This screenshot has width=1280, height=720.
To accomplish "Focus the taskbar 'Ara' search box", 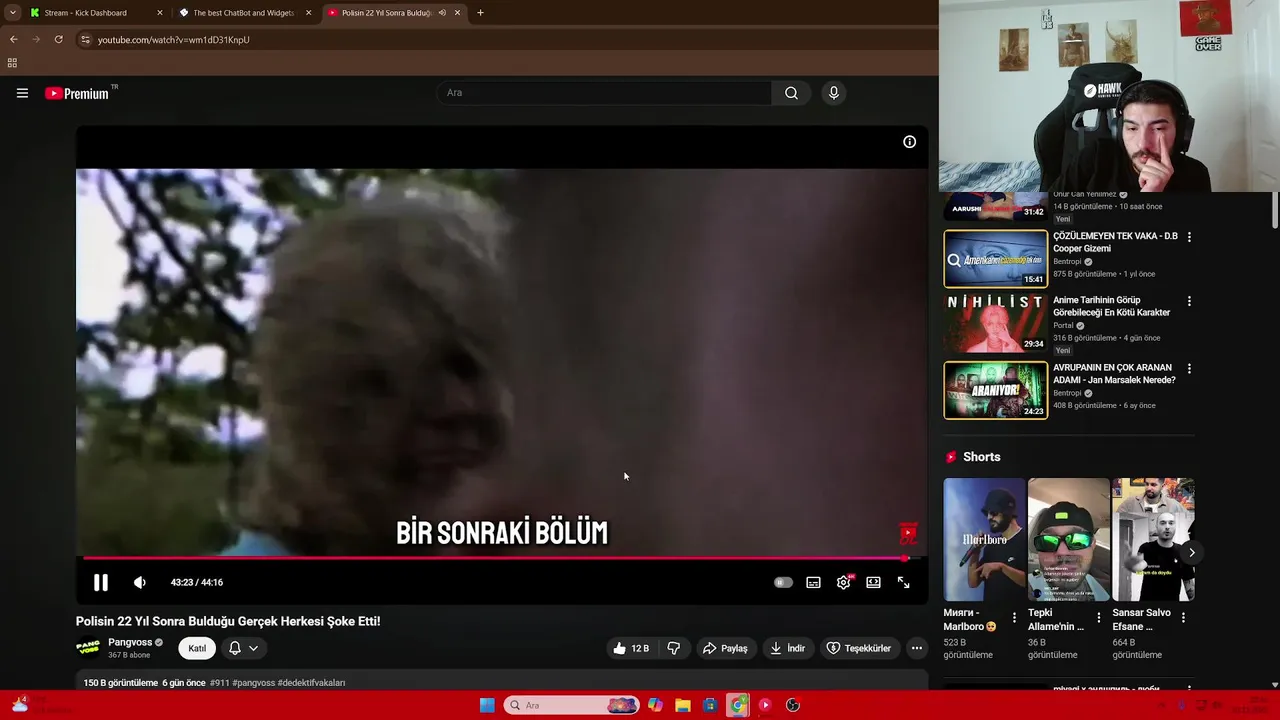I will pos(572,705).
